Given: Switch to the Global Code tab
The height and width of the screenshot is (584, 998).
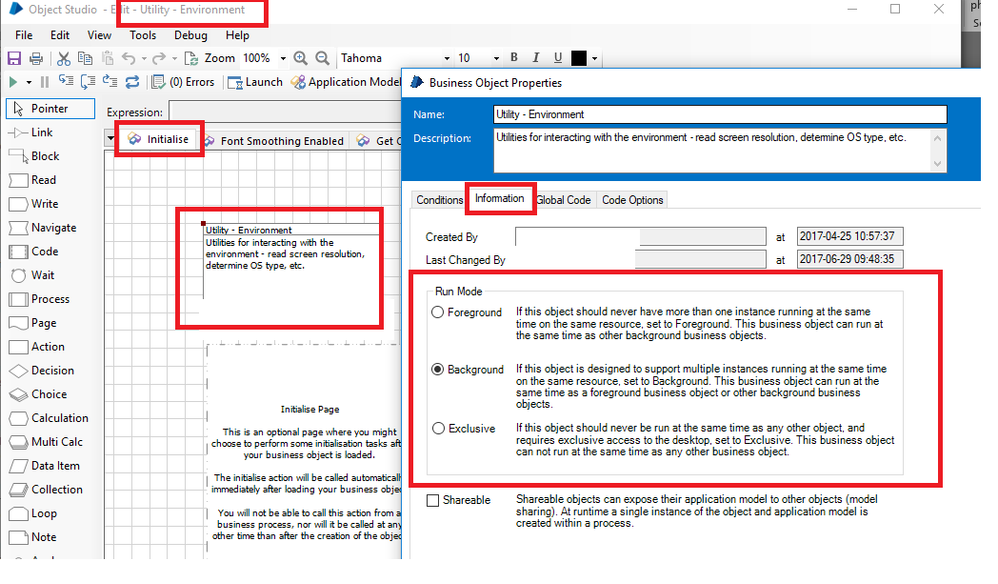Looking at the screenshot, I should click(563, 200).
